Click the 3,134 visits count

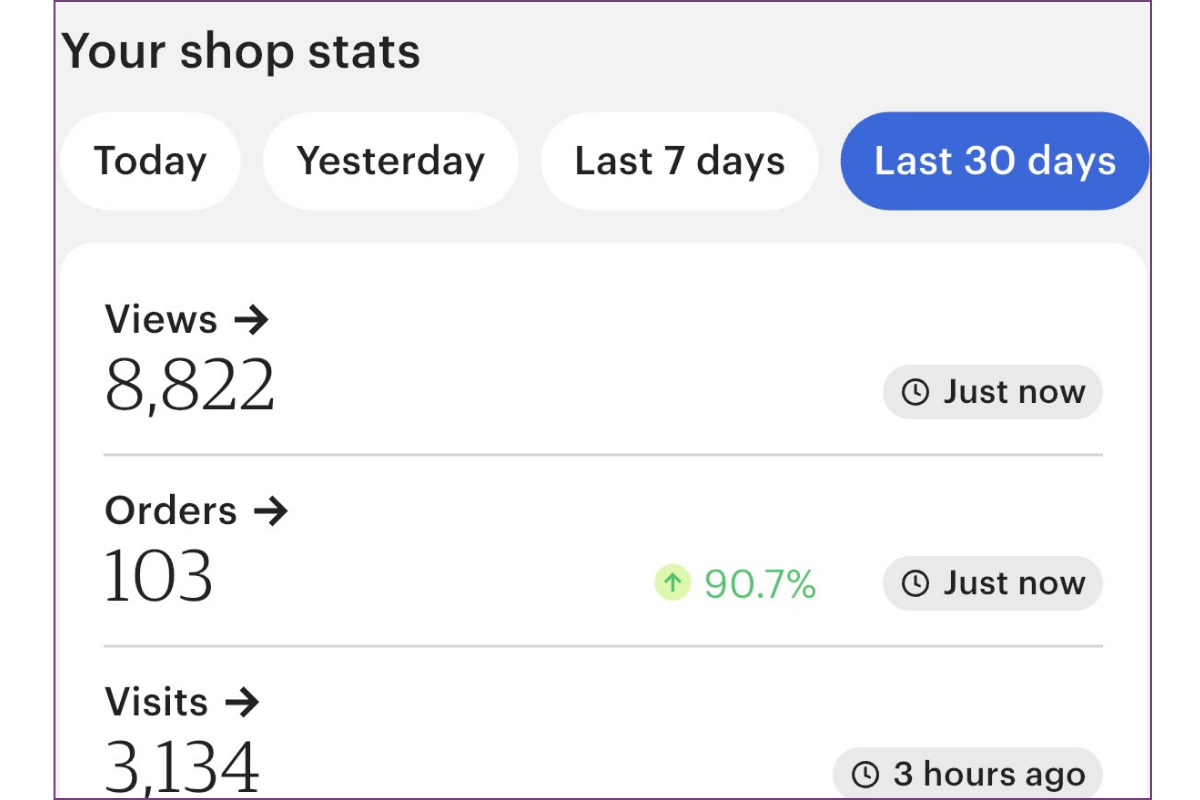[x=182, y=768]
